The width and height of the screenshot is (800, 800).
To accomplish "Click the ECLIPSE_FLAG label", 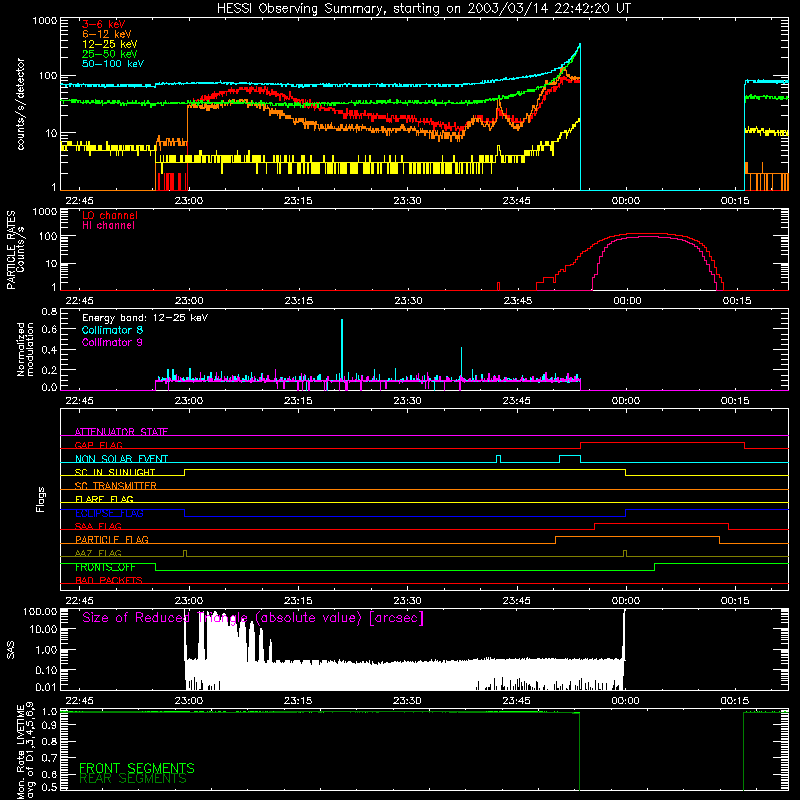I will pyautogui.click(x=109, y=513).
